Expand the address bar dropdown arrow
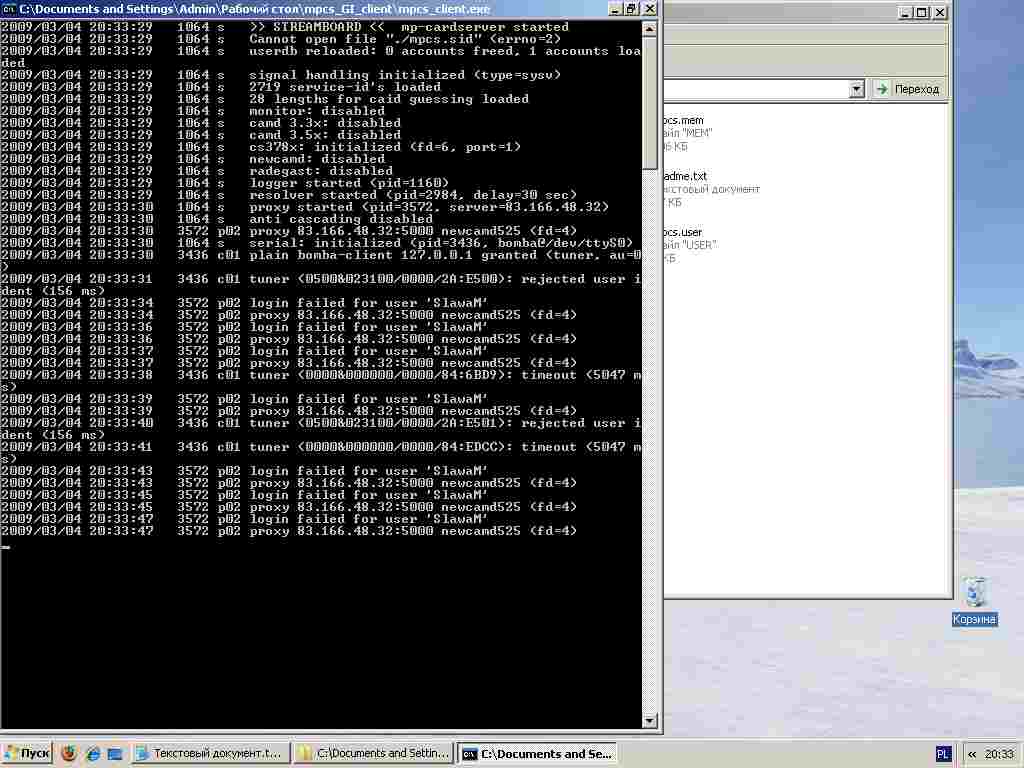 click(x=856, y=89)
